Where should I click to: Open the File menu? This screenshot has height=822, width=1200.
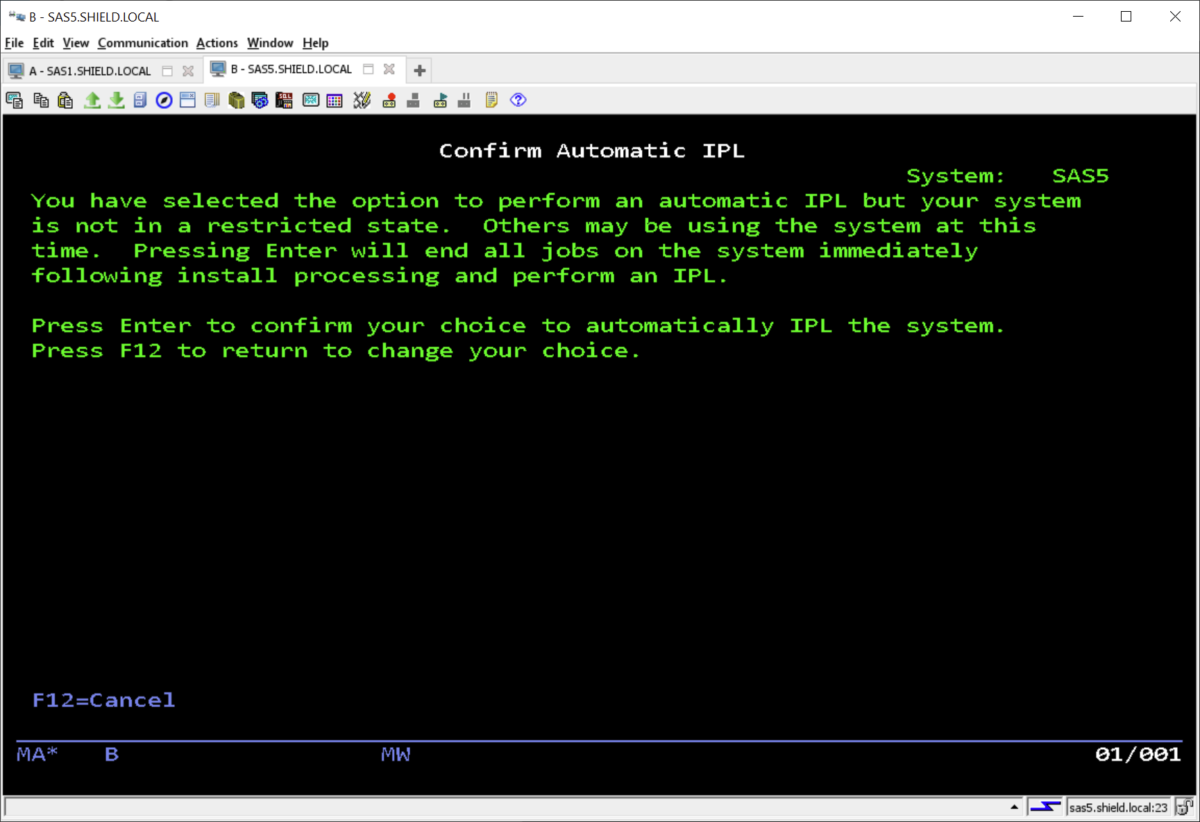[14, 43]
